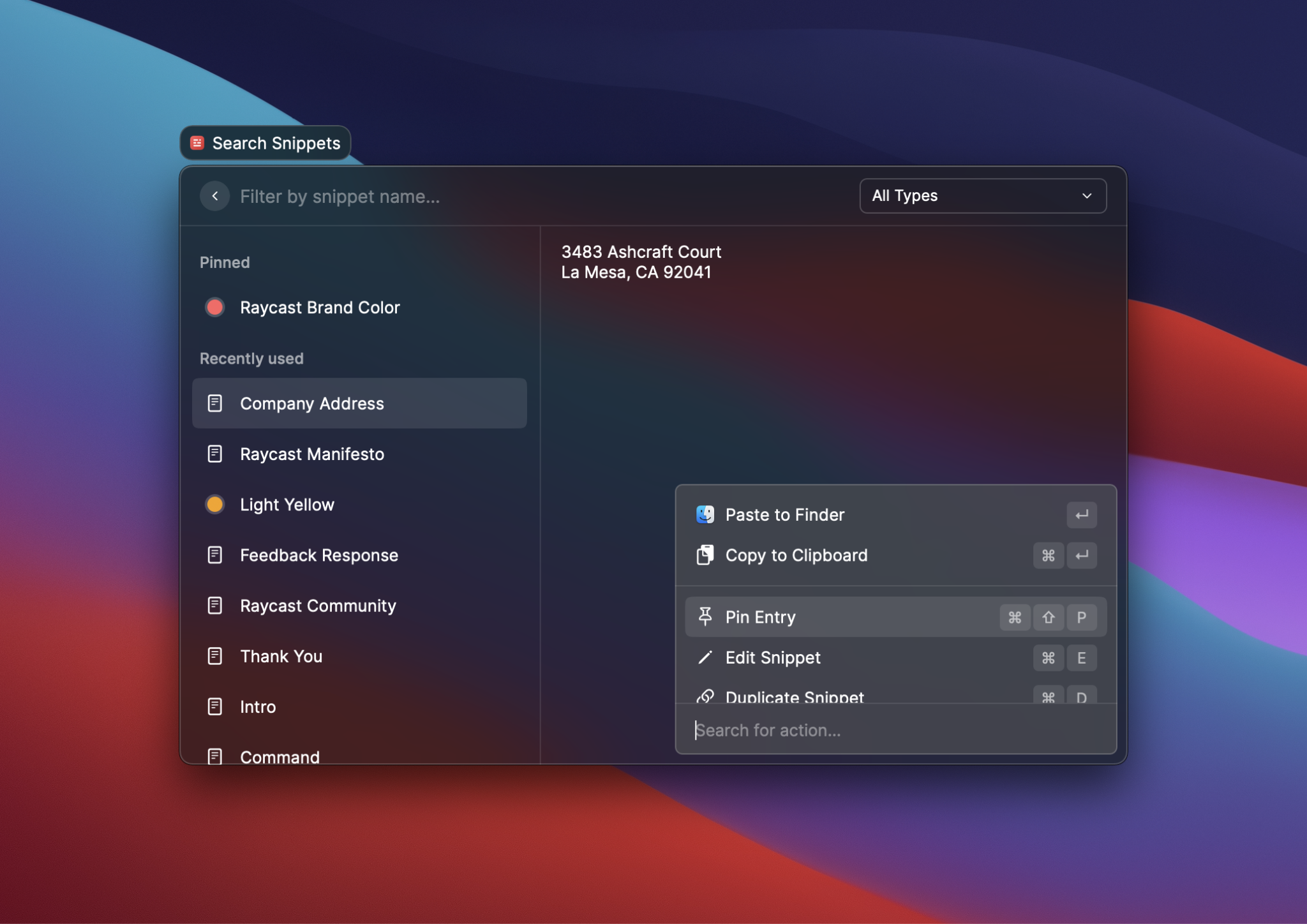Click the red Raycast Brand Color swatch

(215, 307)
